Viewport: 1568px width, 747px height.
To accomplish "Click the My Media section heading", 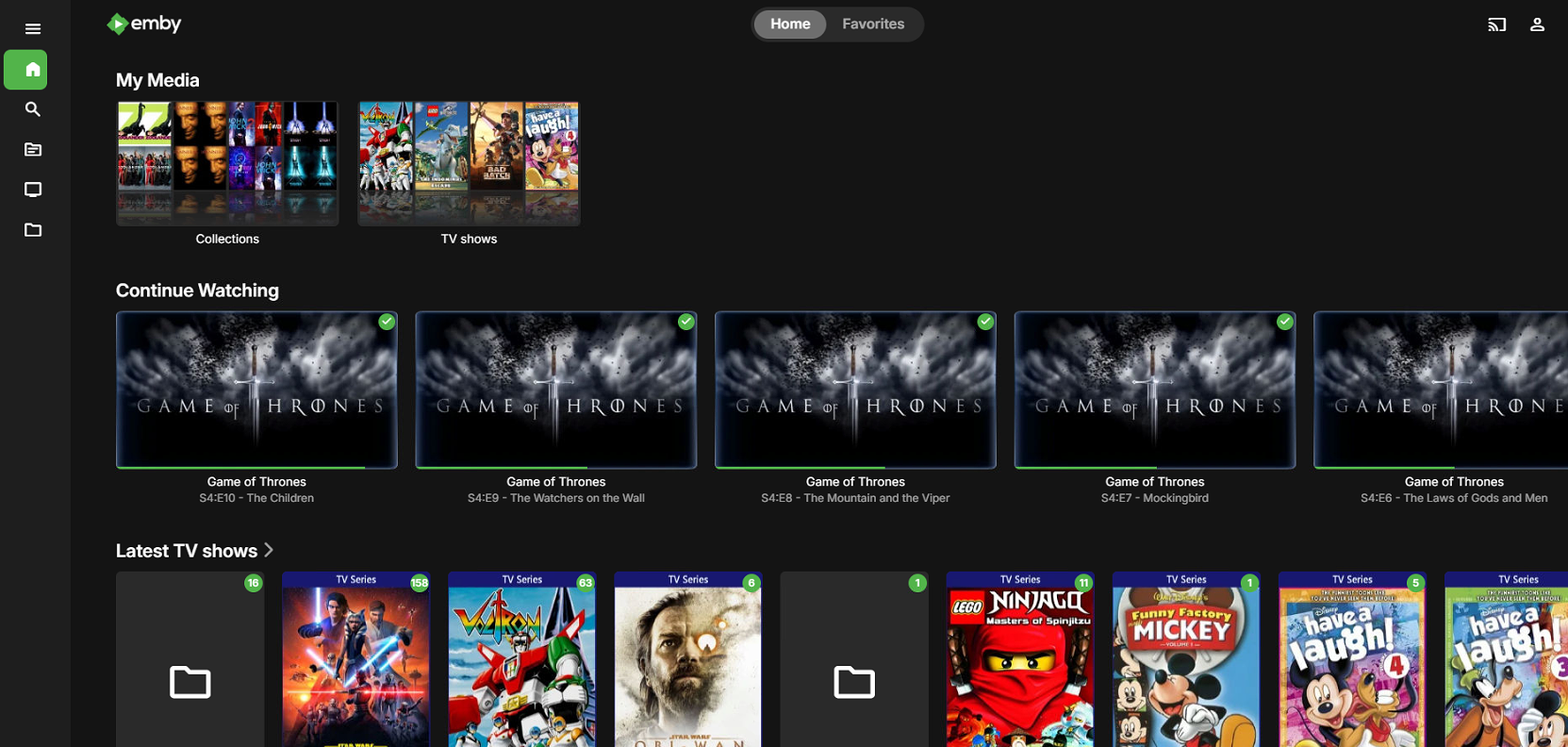I will [157, 80].
